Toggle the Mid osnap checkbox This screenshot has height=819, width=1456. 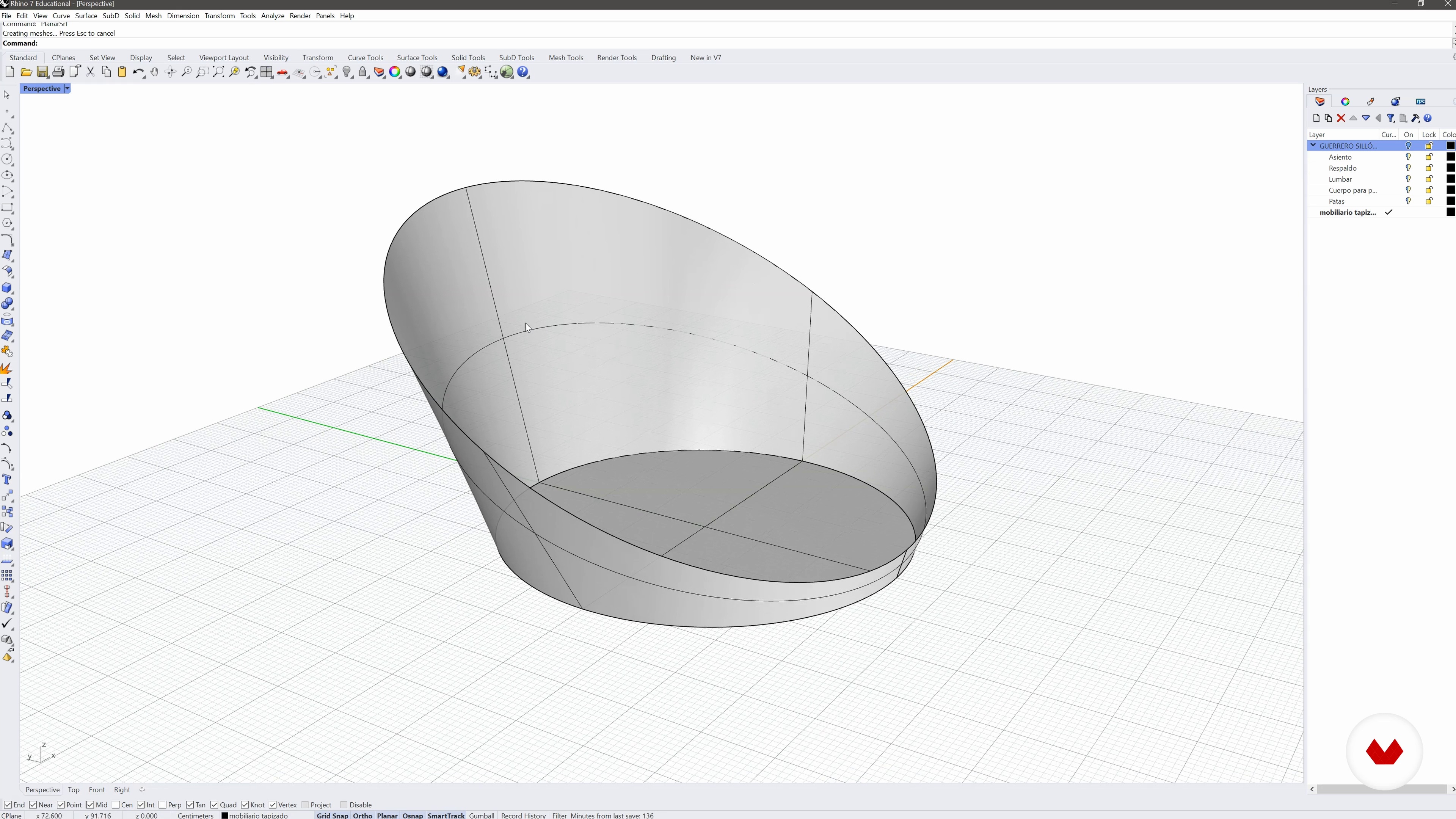pos(91,805)
